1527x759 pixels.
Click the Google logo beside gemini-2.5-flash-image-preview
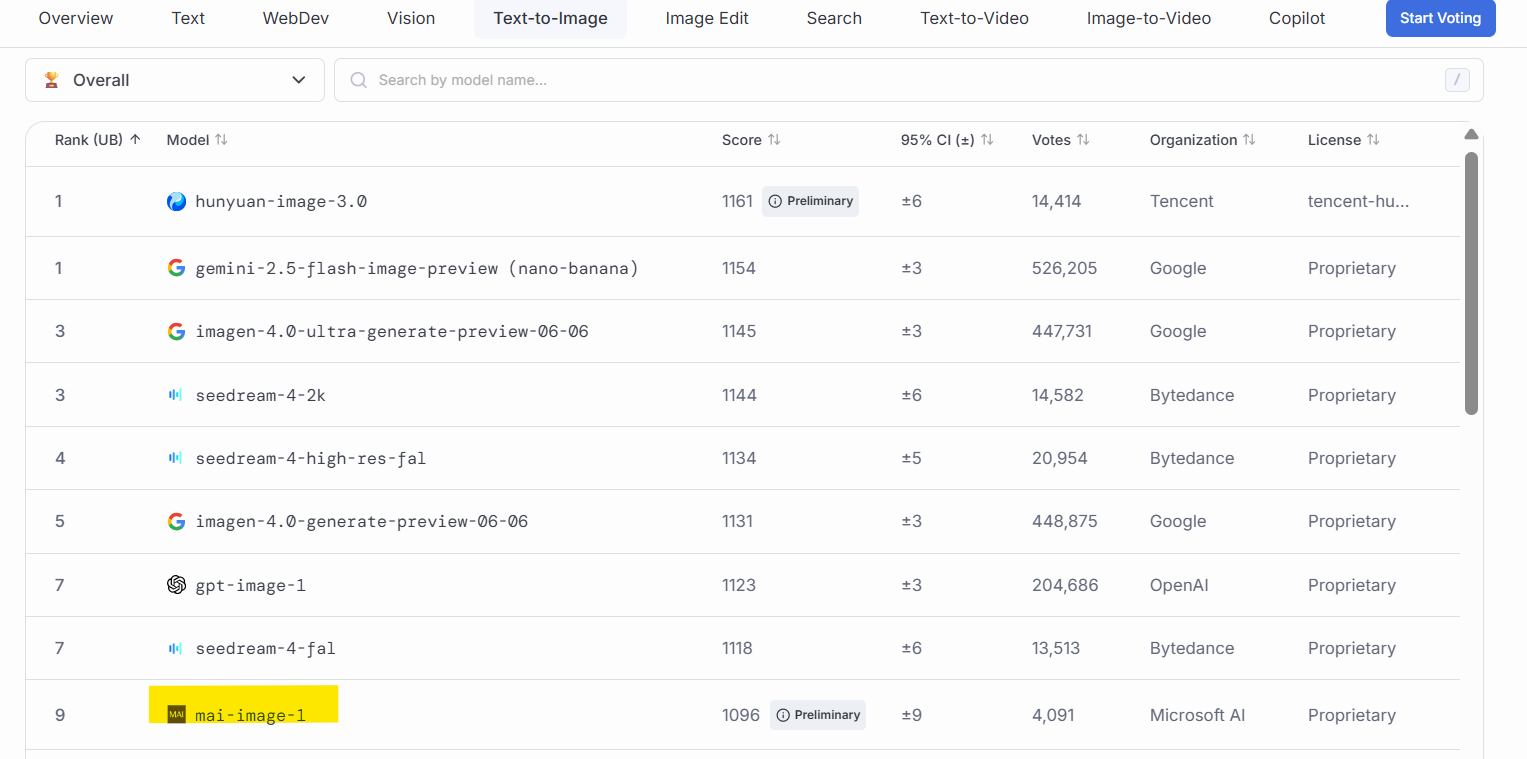click(176, 268)
